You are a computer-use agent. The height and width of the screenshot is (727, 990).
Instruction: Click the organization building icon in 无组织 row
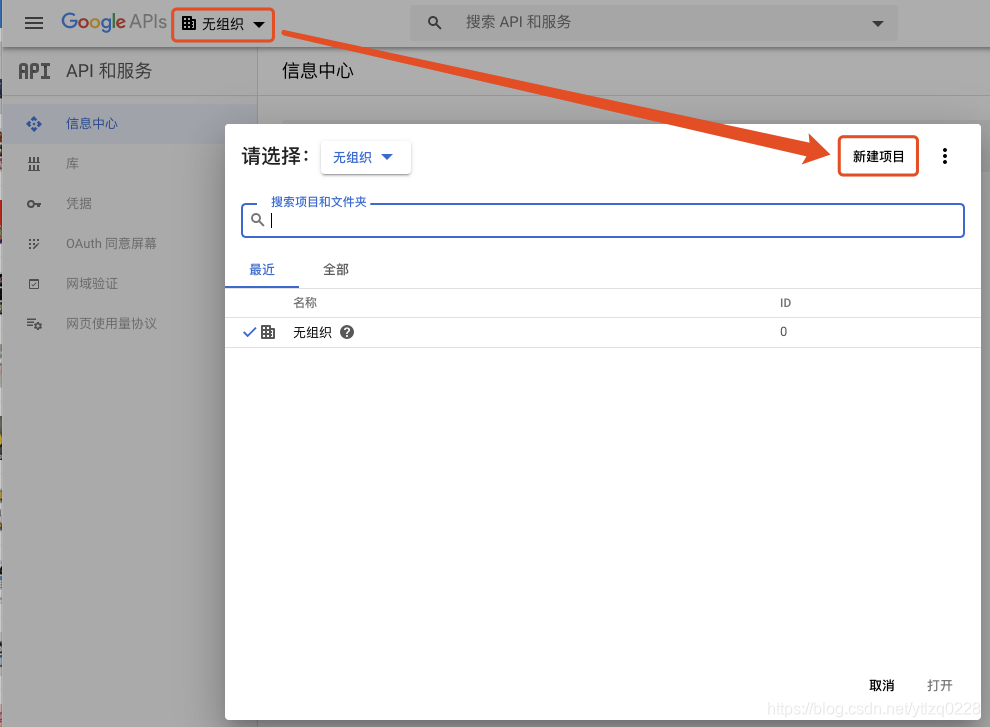(x=268, y=332)
